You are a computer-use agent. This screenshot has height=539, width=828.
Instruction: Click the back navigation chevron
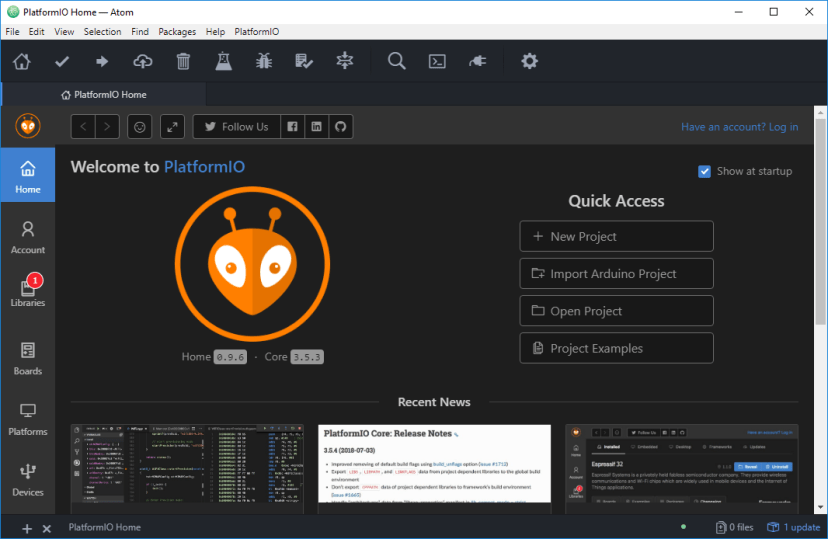[84, 127]
